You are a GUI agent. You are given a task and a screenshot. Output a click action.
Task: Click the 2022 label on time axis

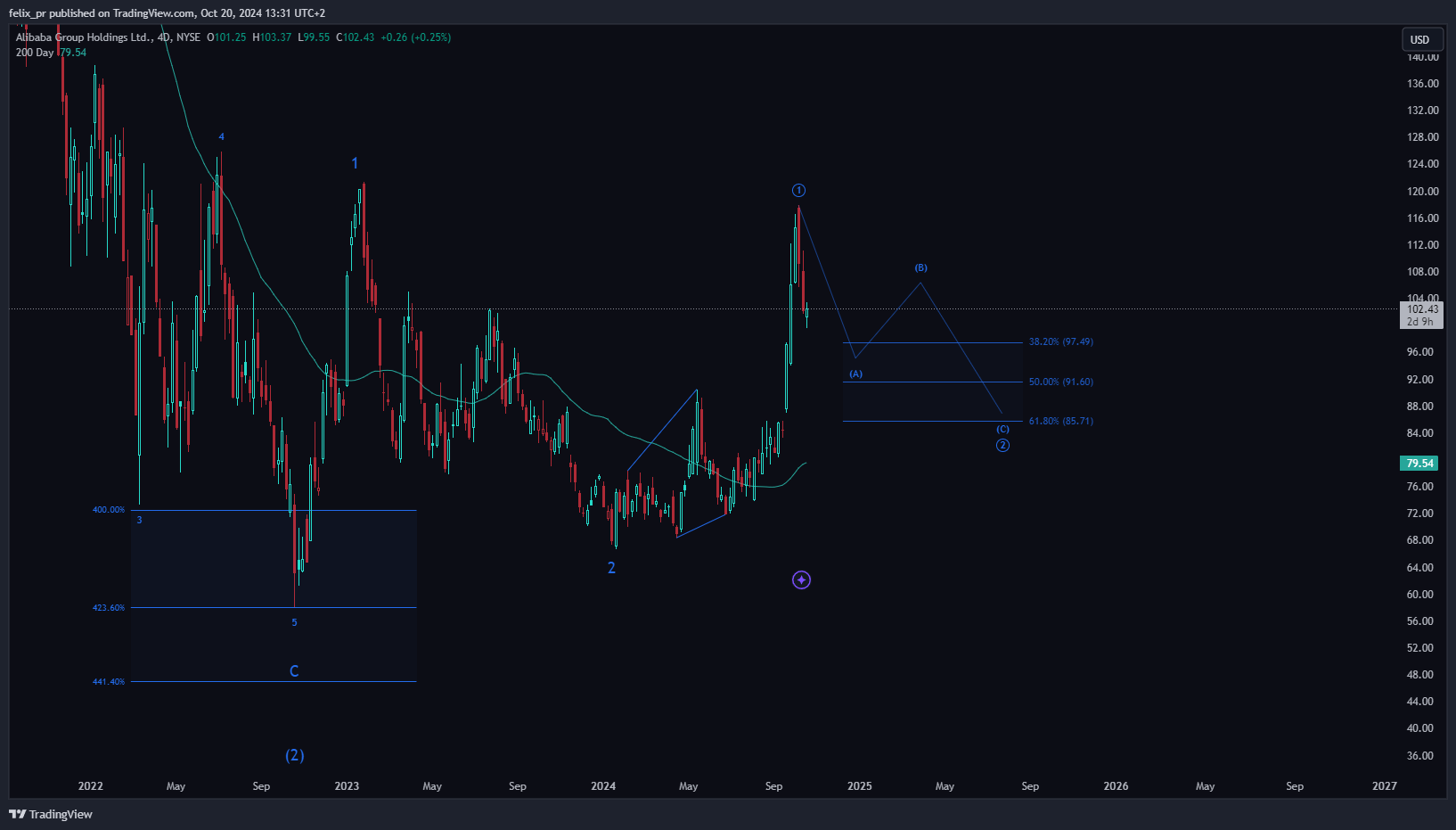pyautogui.click(x=90, y=786)
